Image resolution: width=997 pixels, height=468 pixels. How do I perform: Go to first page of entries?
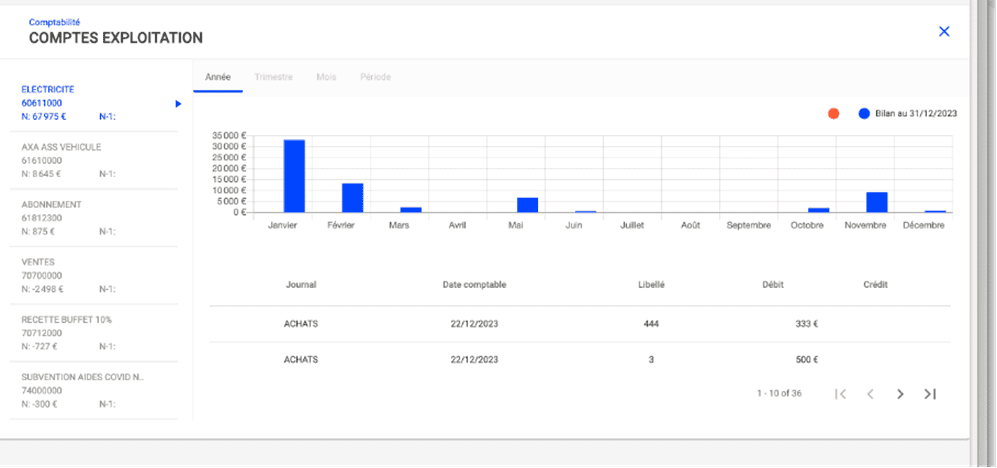[x=841, y=394]
